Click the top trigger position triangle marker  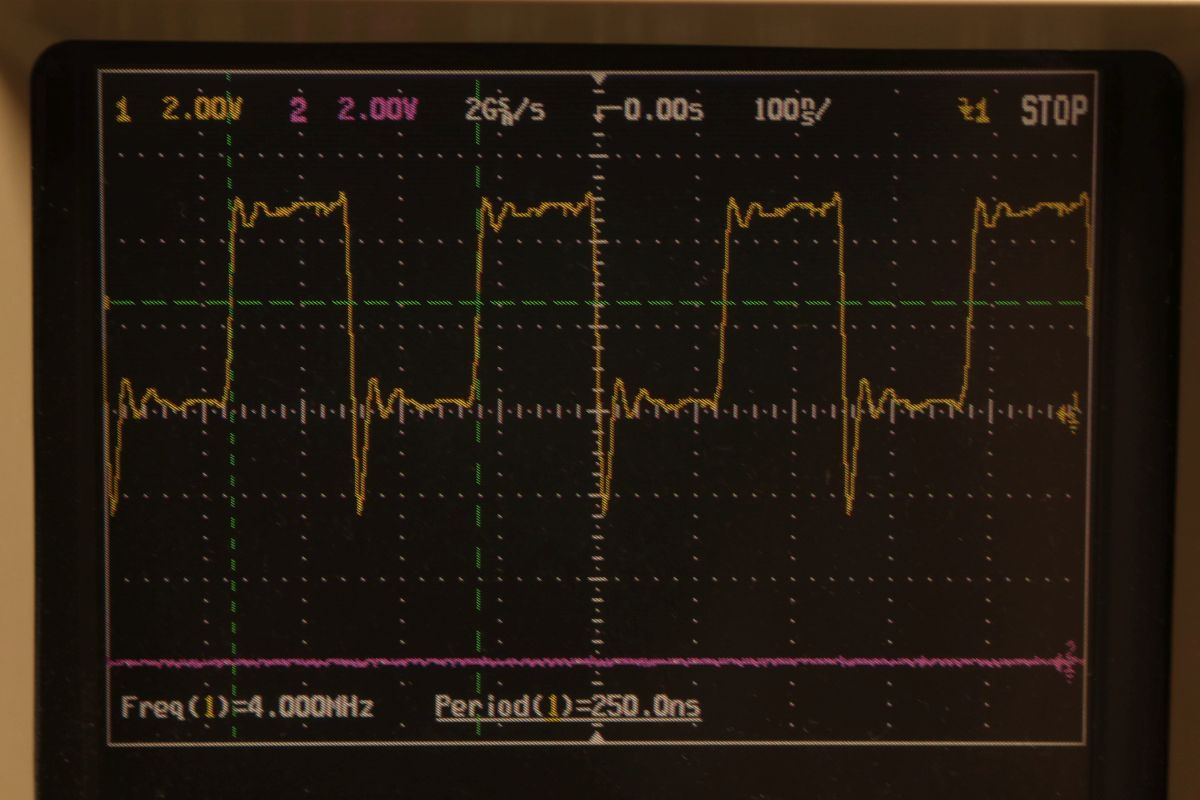tap(599, 78)
